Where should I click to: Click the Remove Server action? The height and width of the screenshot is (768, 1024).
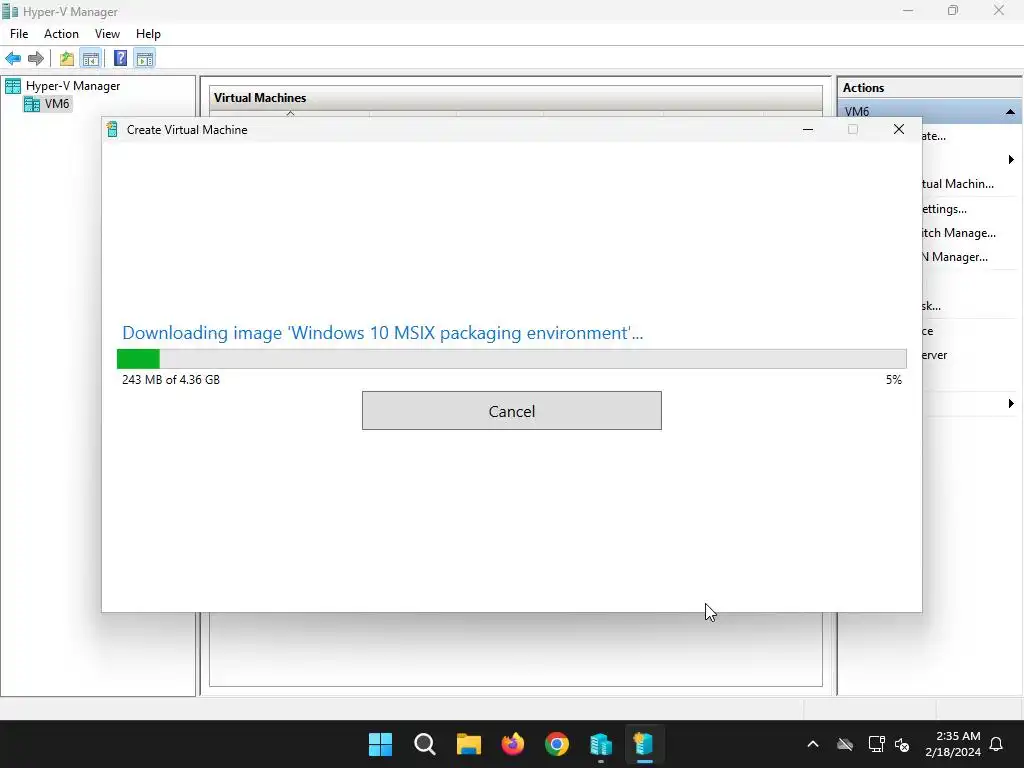pyautogui.click(x=935, y=355)
